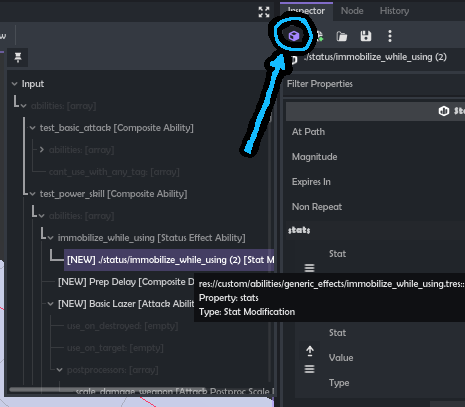Image resolution: width=465 pixels, height=407 pixels.
Task: Open the three-dot Inspector options menu
Action: coord(390,36)
